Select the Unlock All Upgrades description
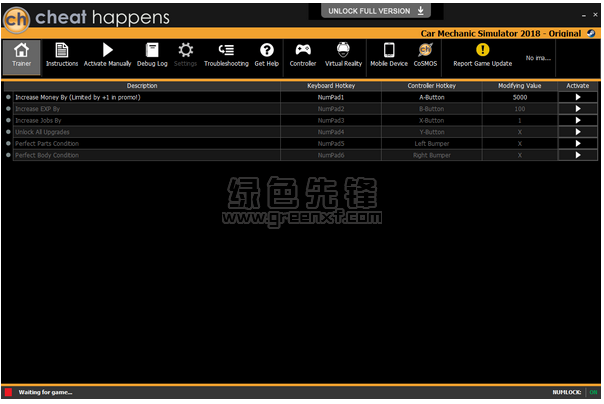 (x=147, y=132)
